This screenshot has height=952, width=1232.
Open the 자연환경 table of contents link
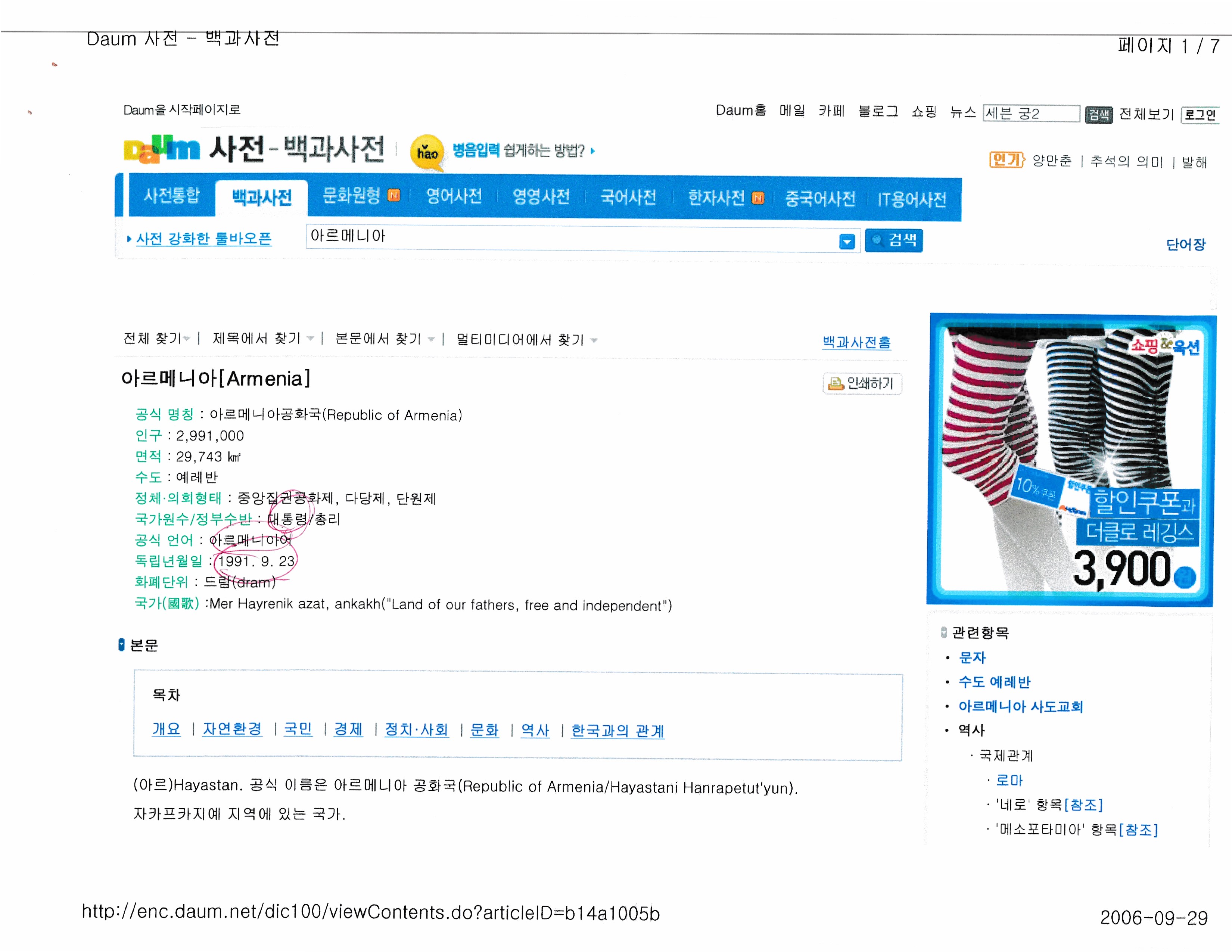click(232, 729)
